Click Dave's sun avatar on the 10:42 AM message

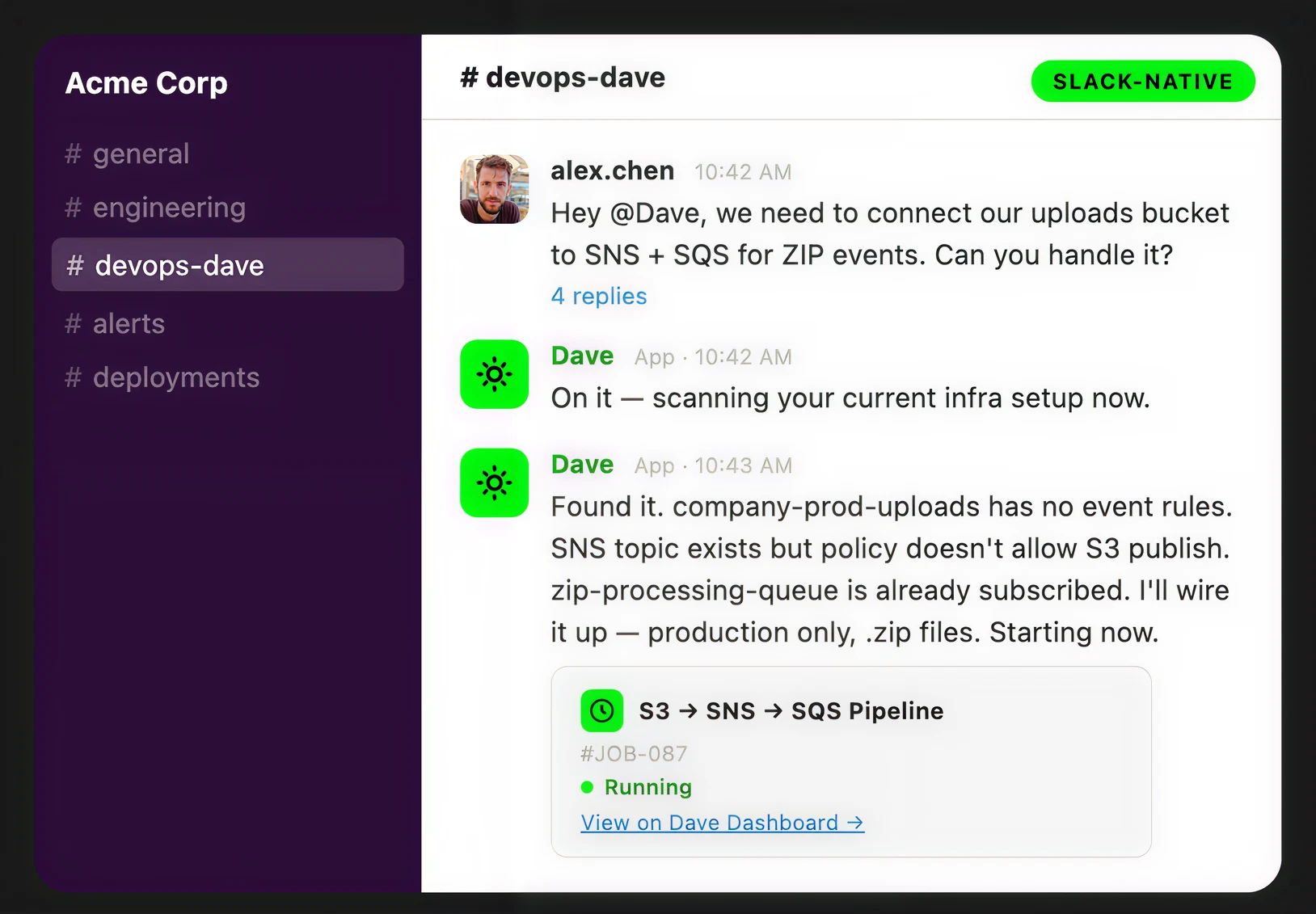[x=494, y=374]
